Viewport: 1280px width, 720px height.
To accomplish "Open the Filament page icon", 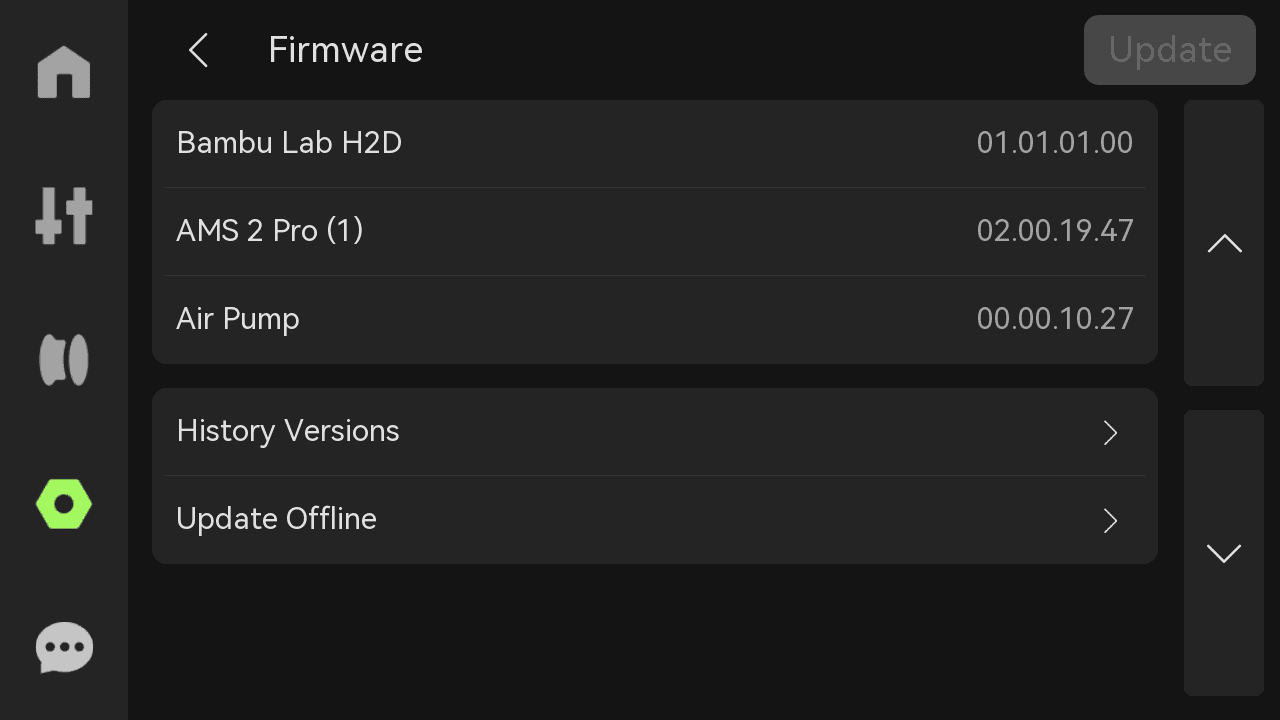I will [64, 360].
